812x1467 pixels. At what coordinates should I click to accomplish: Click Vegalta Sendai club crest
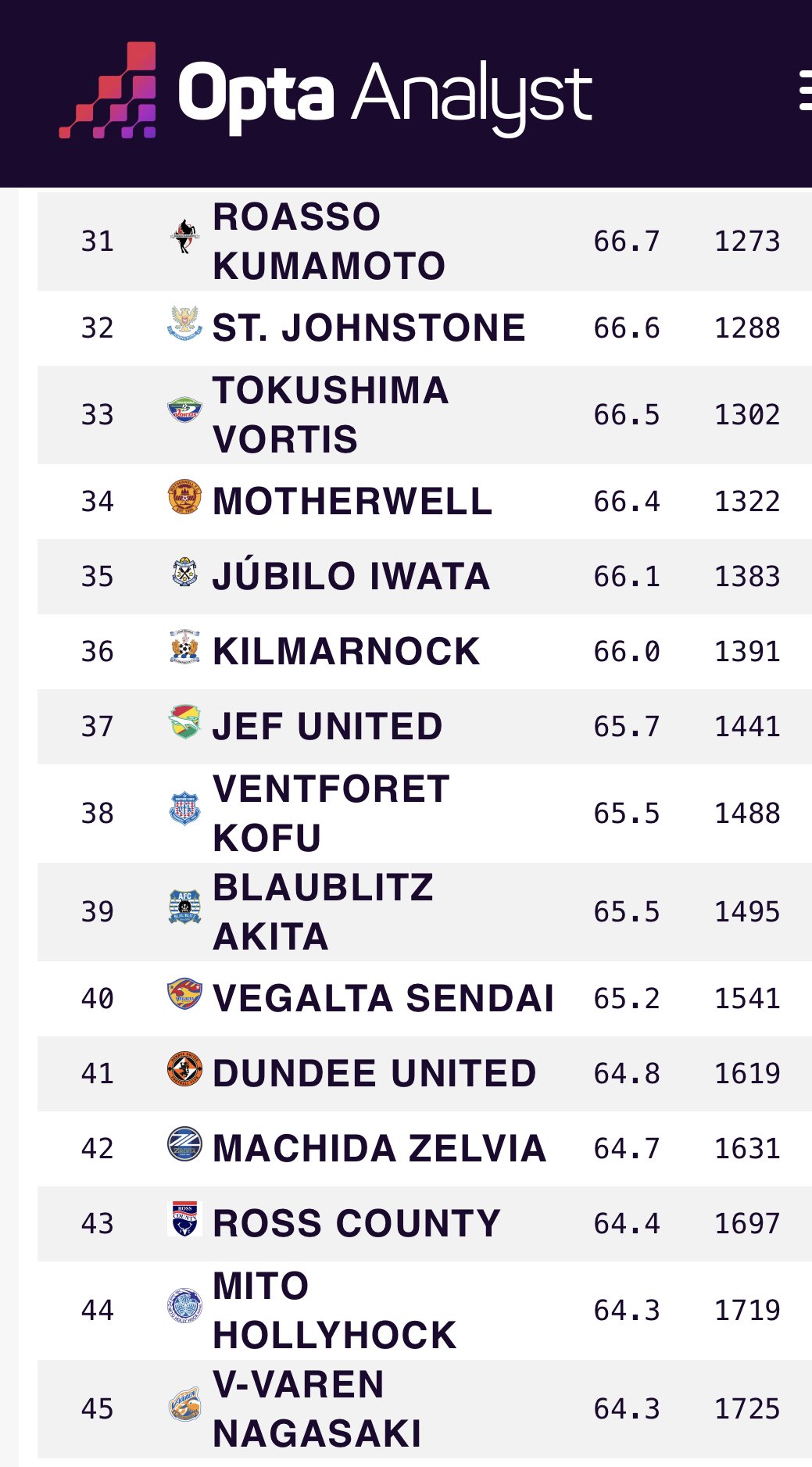click(x=185, y=995)
